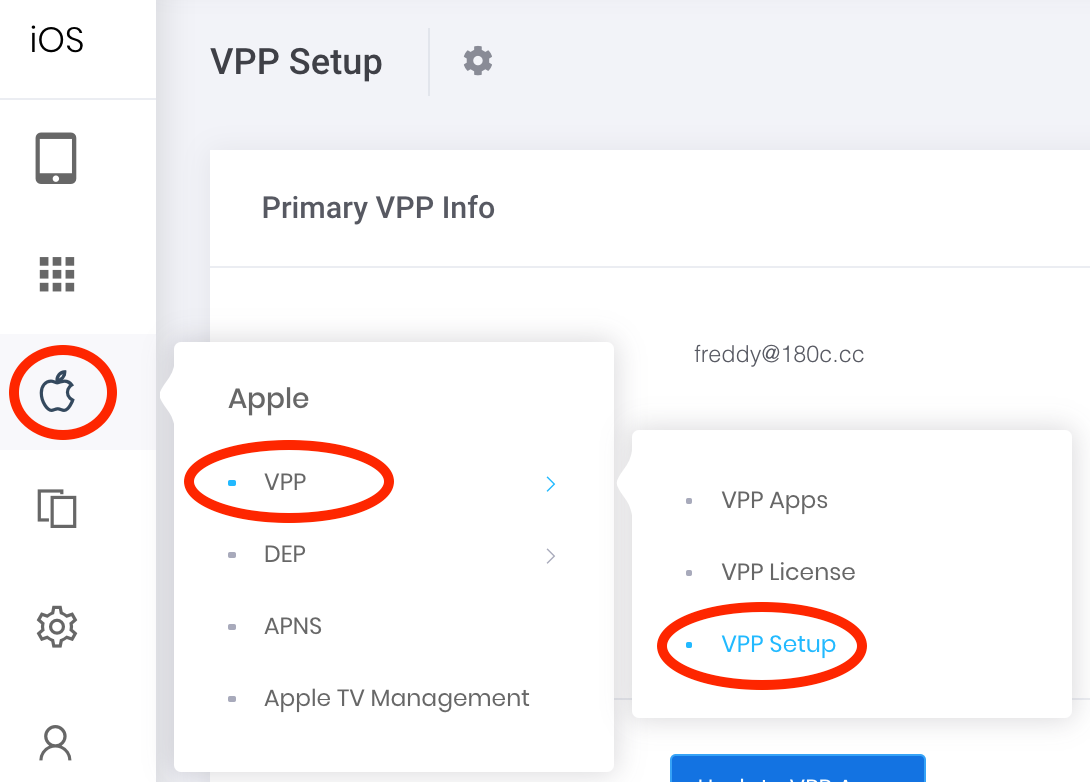Open VPP Apps submenu item
The width and height of the screenshot is (1090, 782).
774,500
